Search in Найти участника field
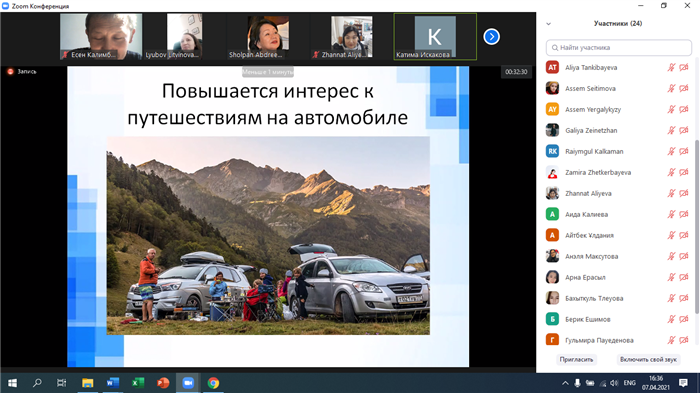This screenshot has height=393, width=700. click(x=619, y=48)
